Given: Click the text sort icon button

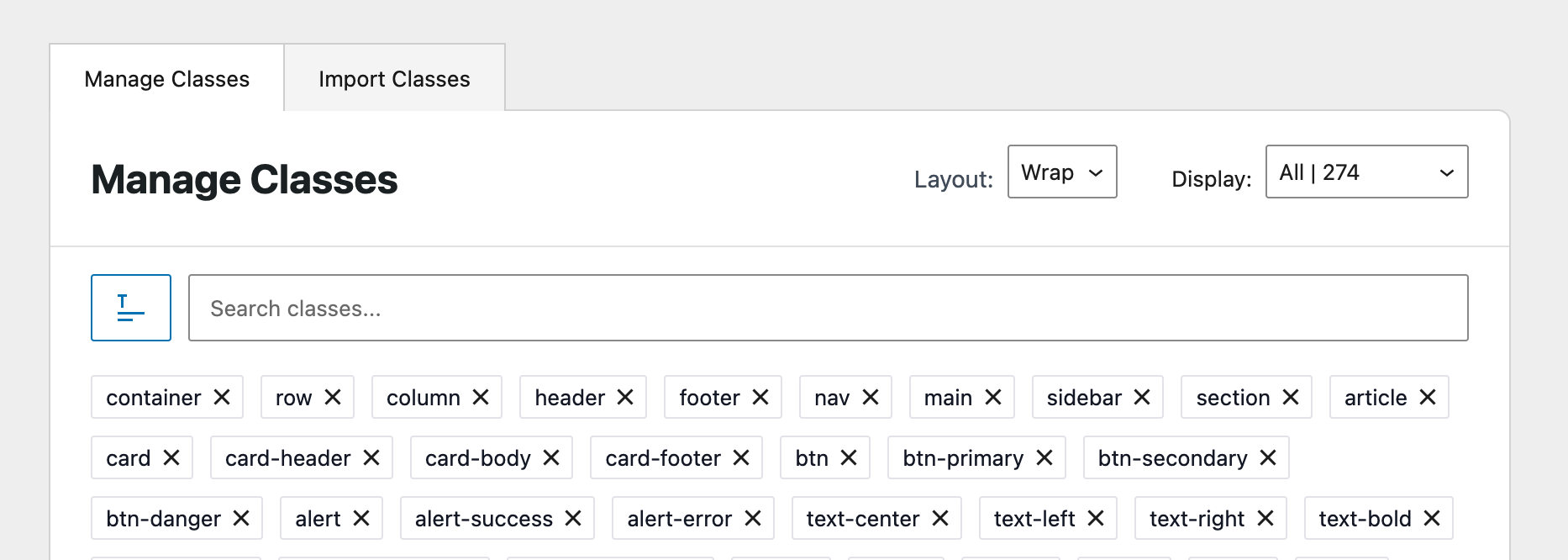Looking at the screenshot, I should coord(131,308).
